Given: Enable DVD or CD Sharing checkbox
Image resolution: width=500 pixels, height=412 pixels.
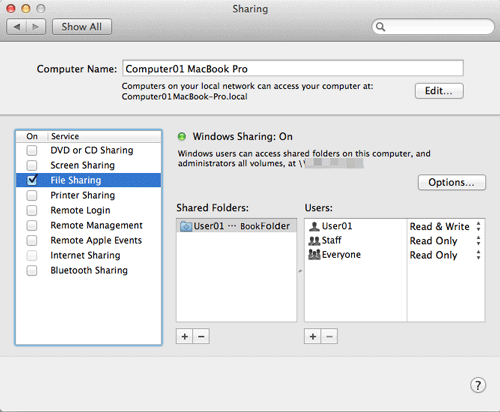Looking at the screenshot, I should pyautogui.click(x=32, y=150).
